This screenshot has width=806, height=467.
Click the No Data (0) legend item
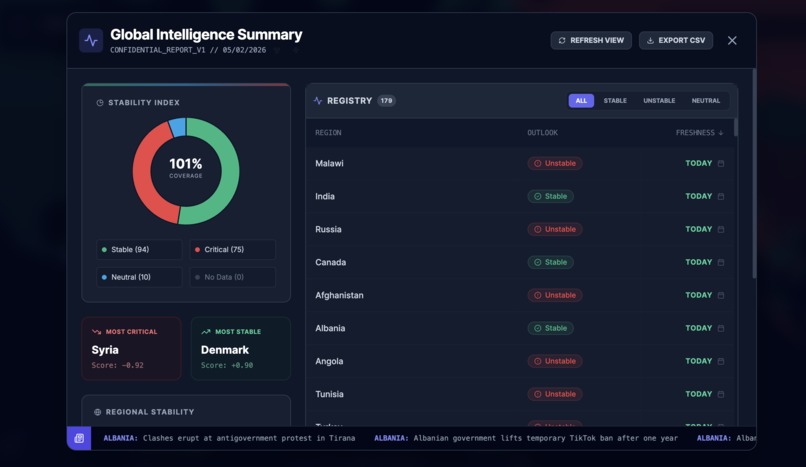232,277
